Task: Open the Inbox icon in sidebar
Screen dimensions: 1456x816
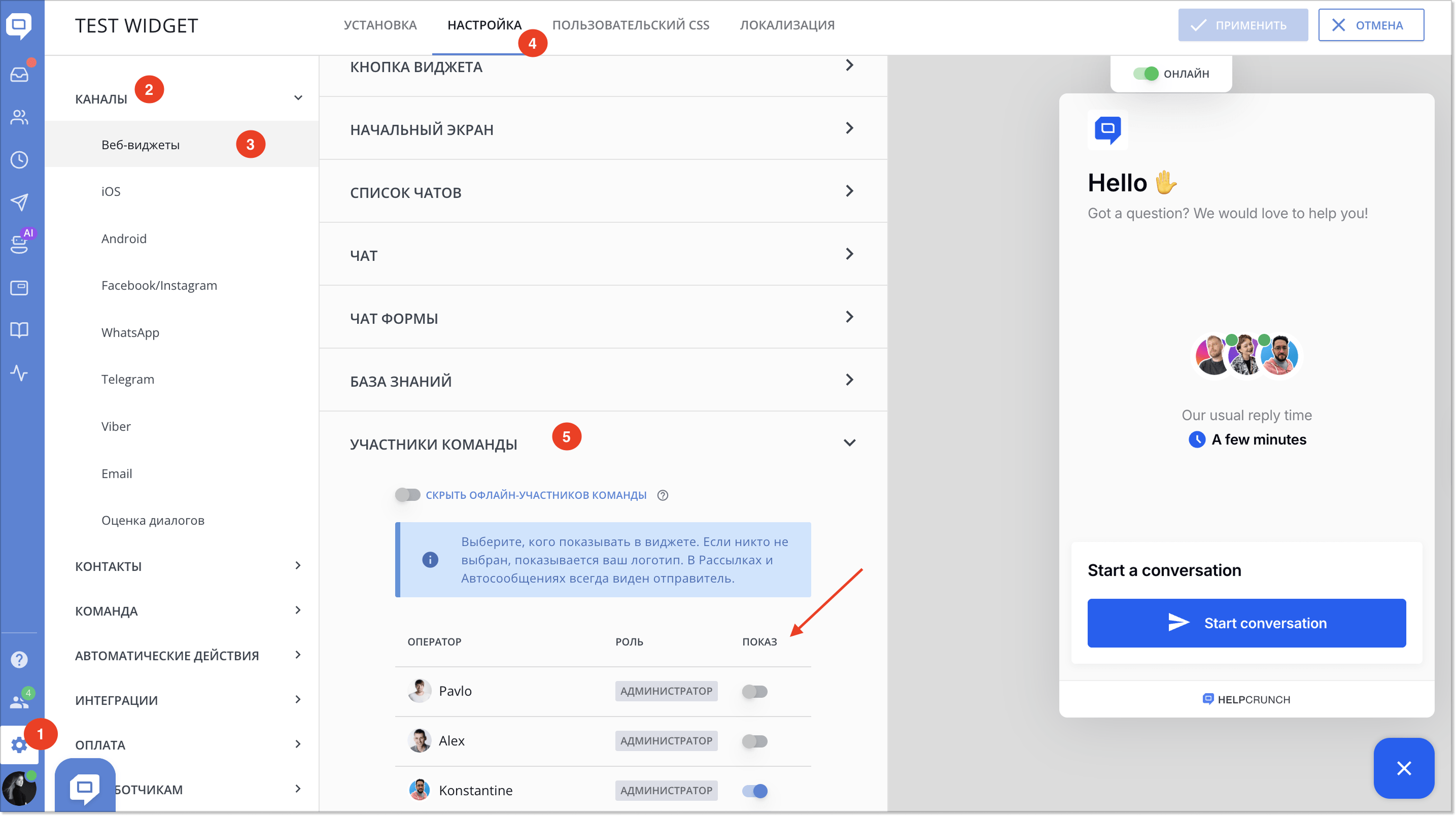Action: tap(19, 74)
